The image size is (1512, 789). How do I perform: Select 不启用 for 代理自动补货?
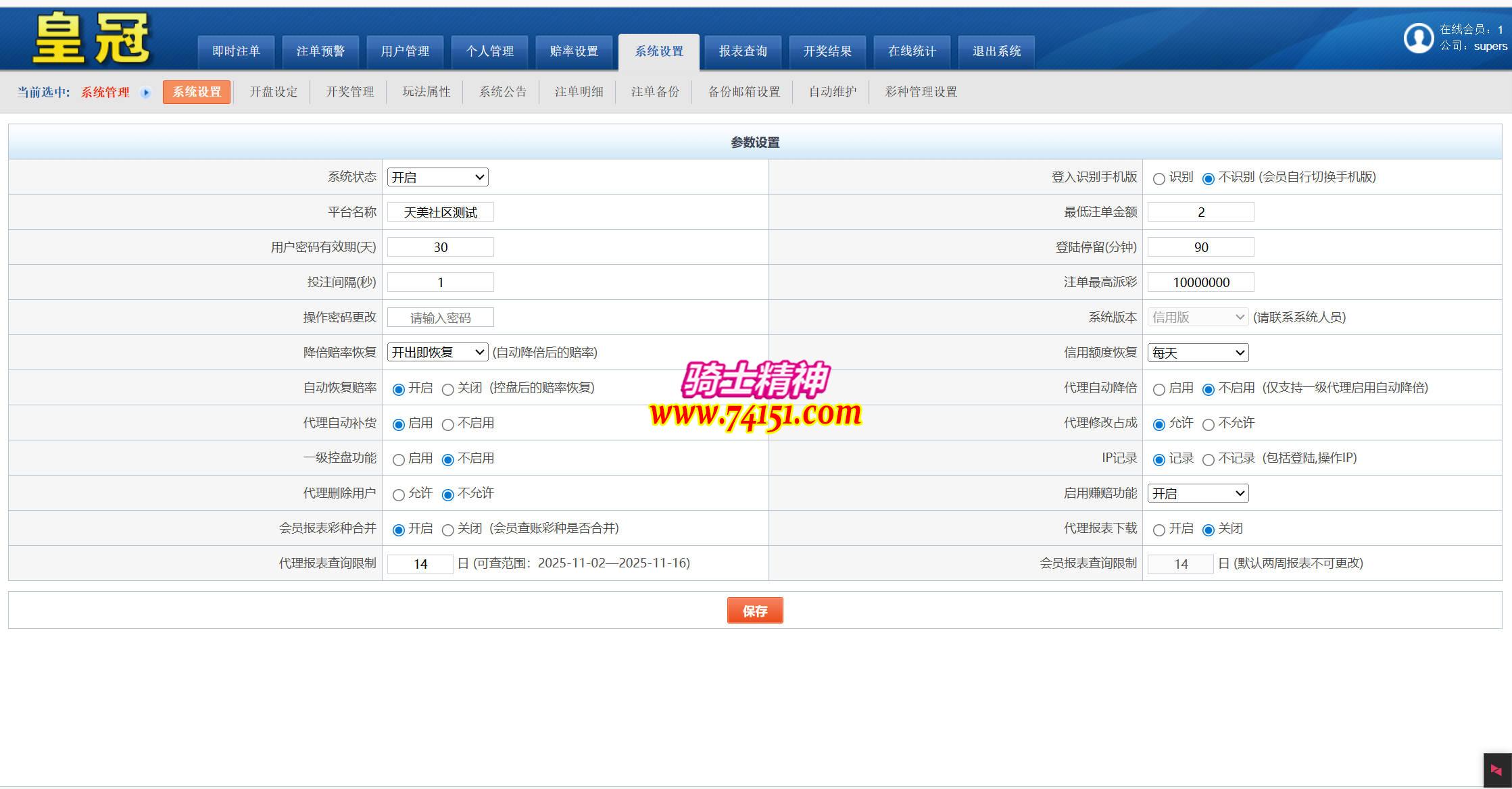point(447,424)
